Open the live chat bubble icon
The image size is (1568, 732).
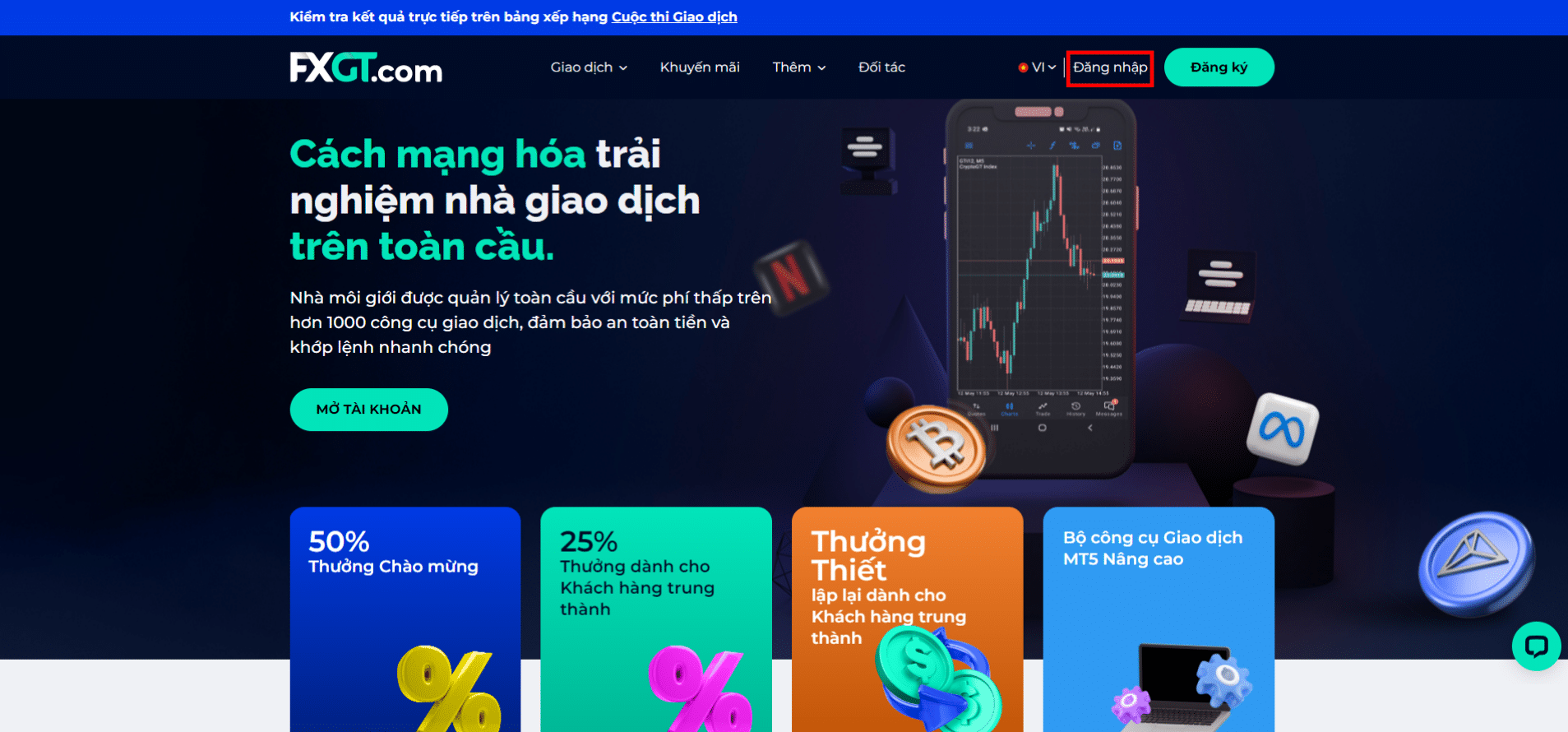[1536, 646]
